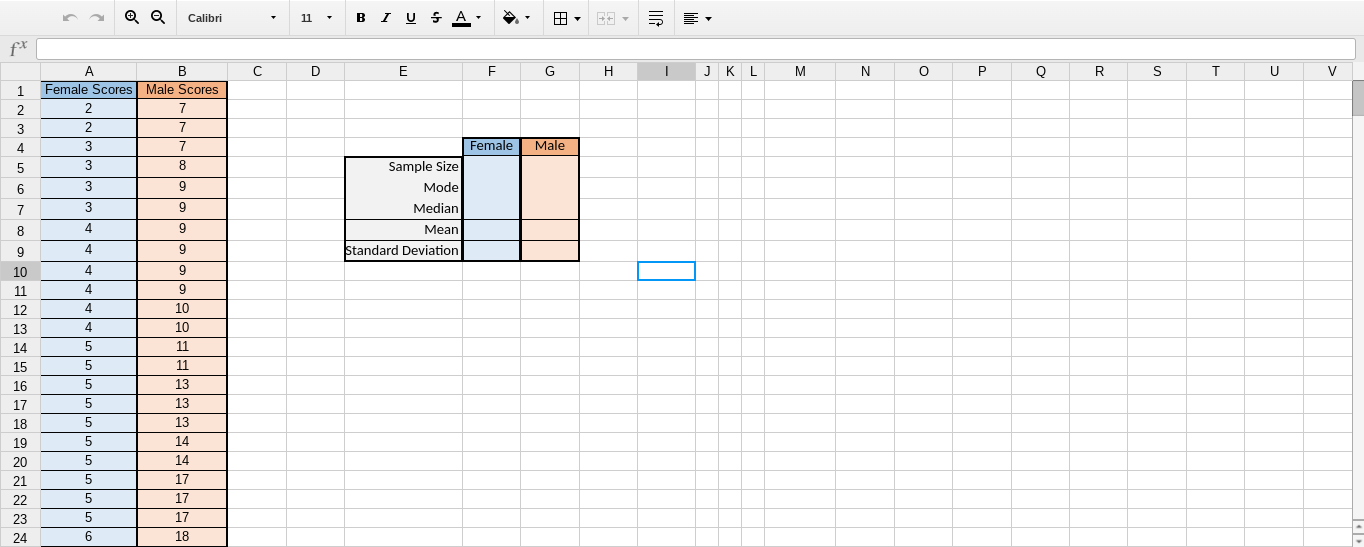Select column M header

800,71
